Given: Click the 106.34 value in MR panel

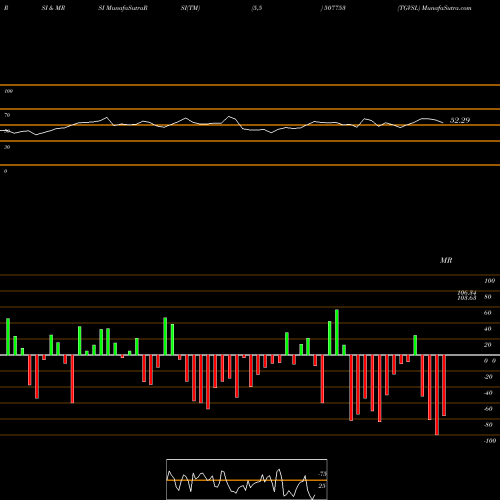Looking at the screenshot, I should pos(467,293).
